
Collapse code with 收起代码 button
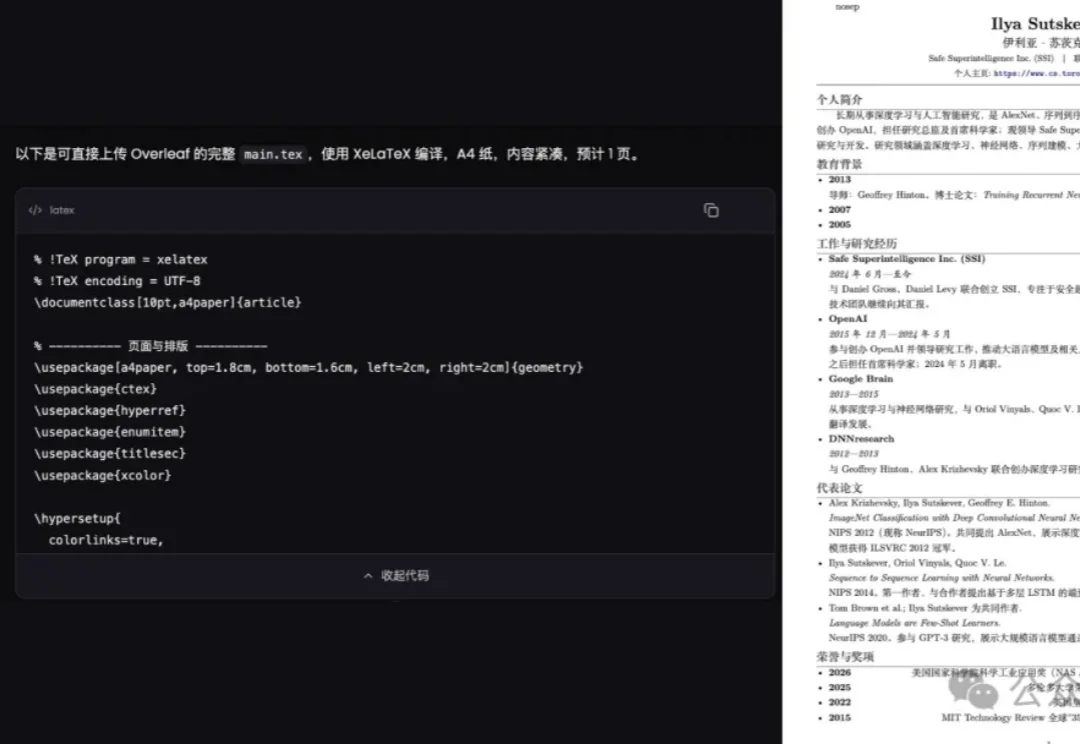[395, 575]
